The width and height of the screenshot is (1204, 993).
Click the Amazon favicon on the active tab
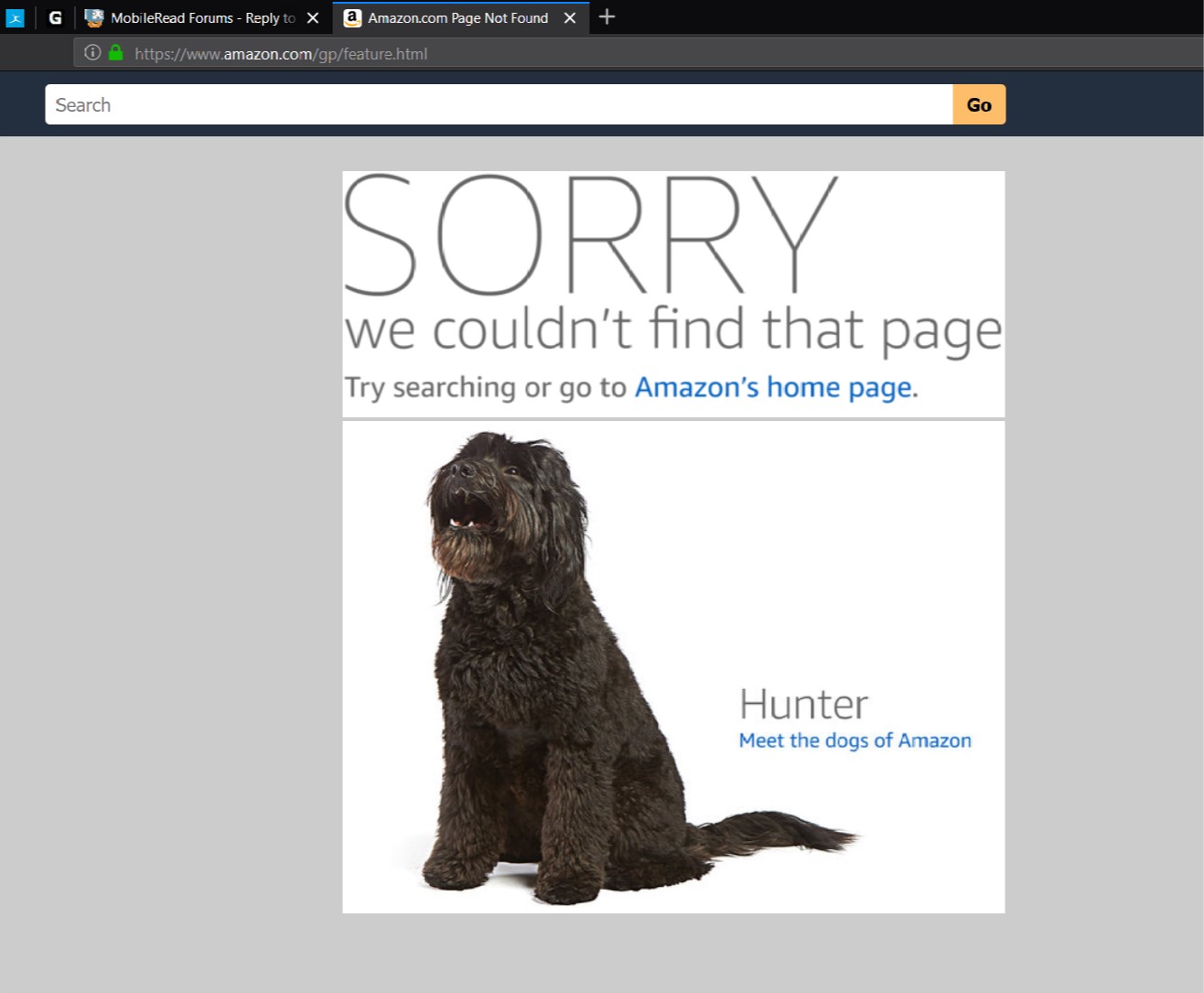[x=352, y=17]
